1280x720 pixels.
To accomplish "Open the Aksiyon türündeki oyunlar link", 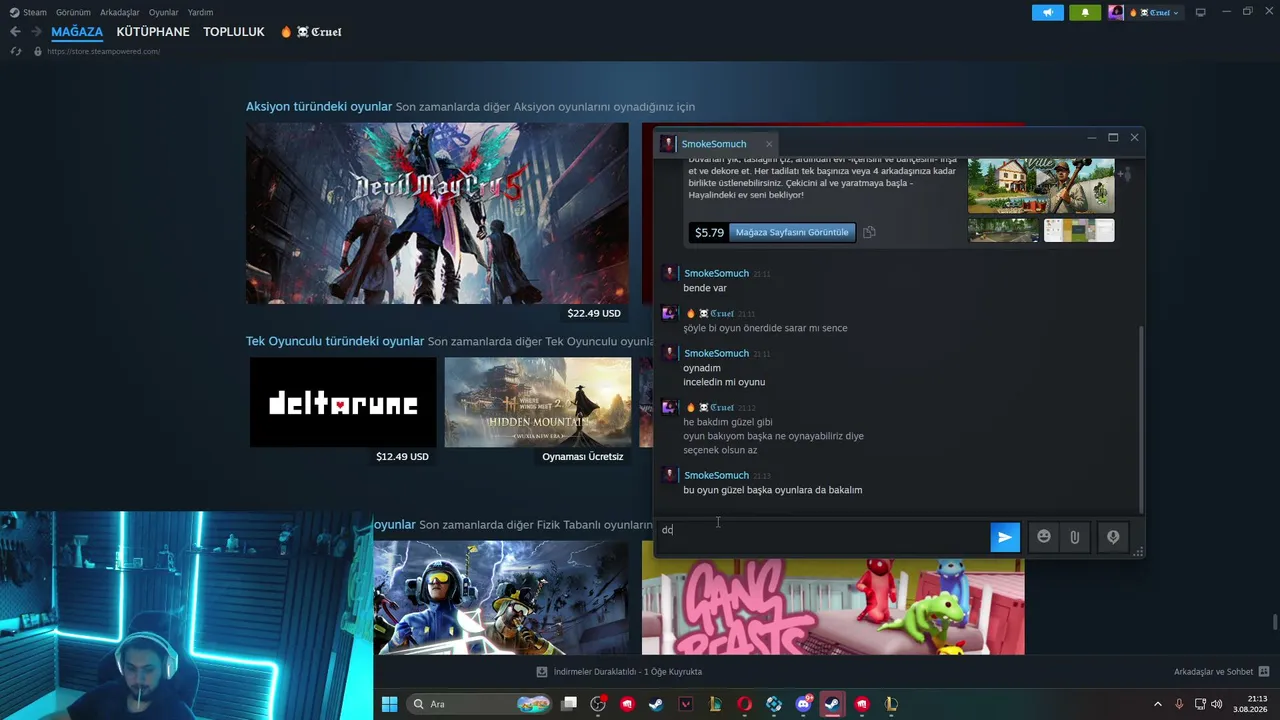I will [319, 107].
